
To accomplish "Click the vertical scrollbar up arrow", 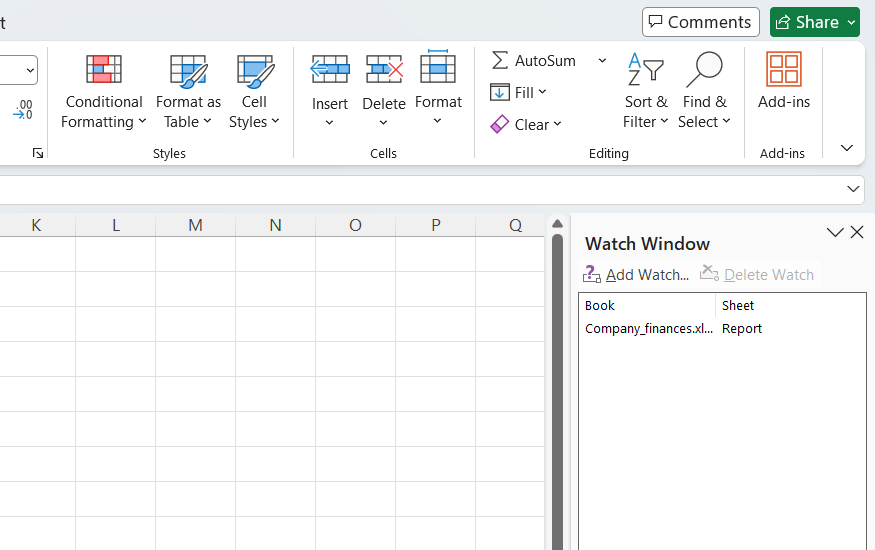I will click(x=557, y=224).
